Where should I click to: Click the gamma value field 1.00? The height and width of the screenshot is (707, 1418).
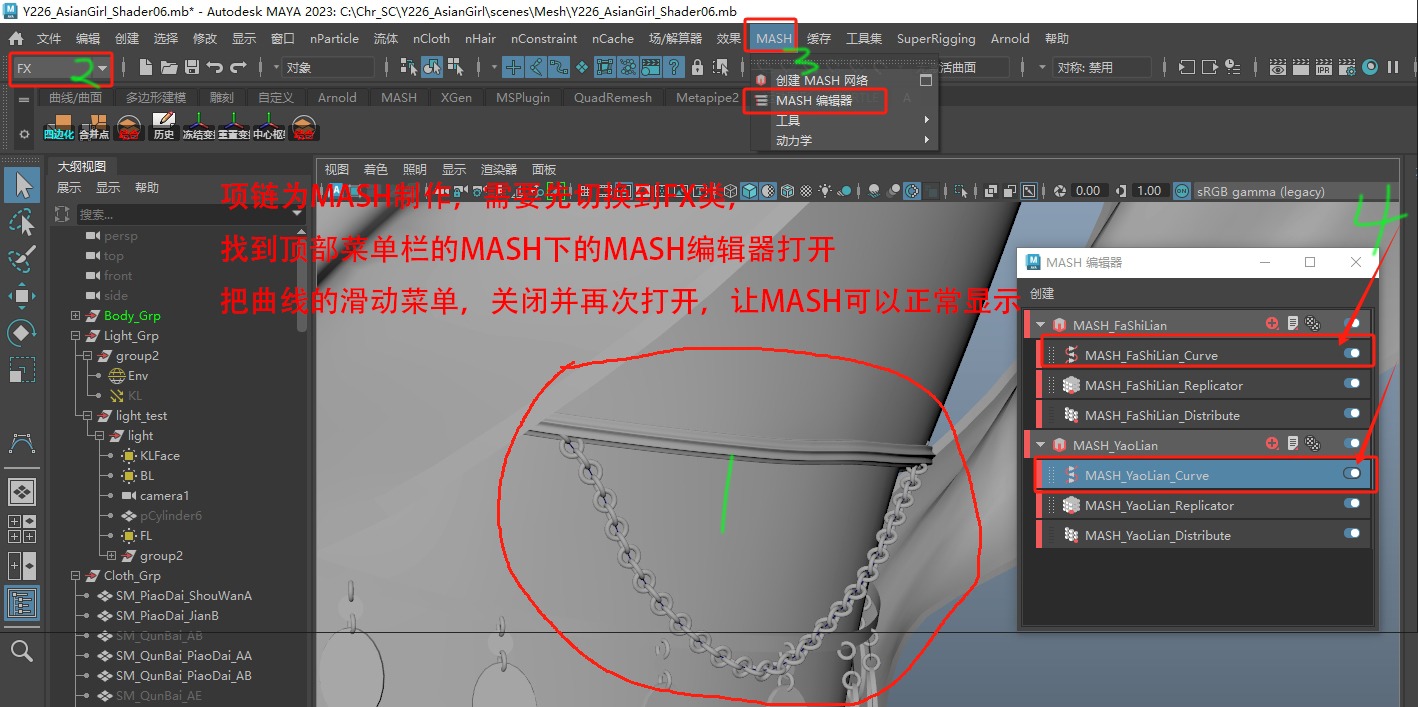pyautogui.click(x=1149, y=190)
